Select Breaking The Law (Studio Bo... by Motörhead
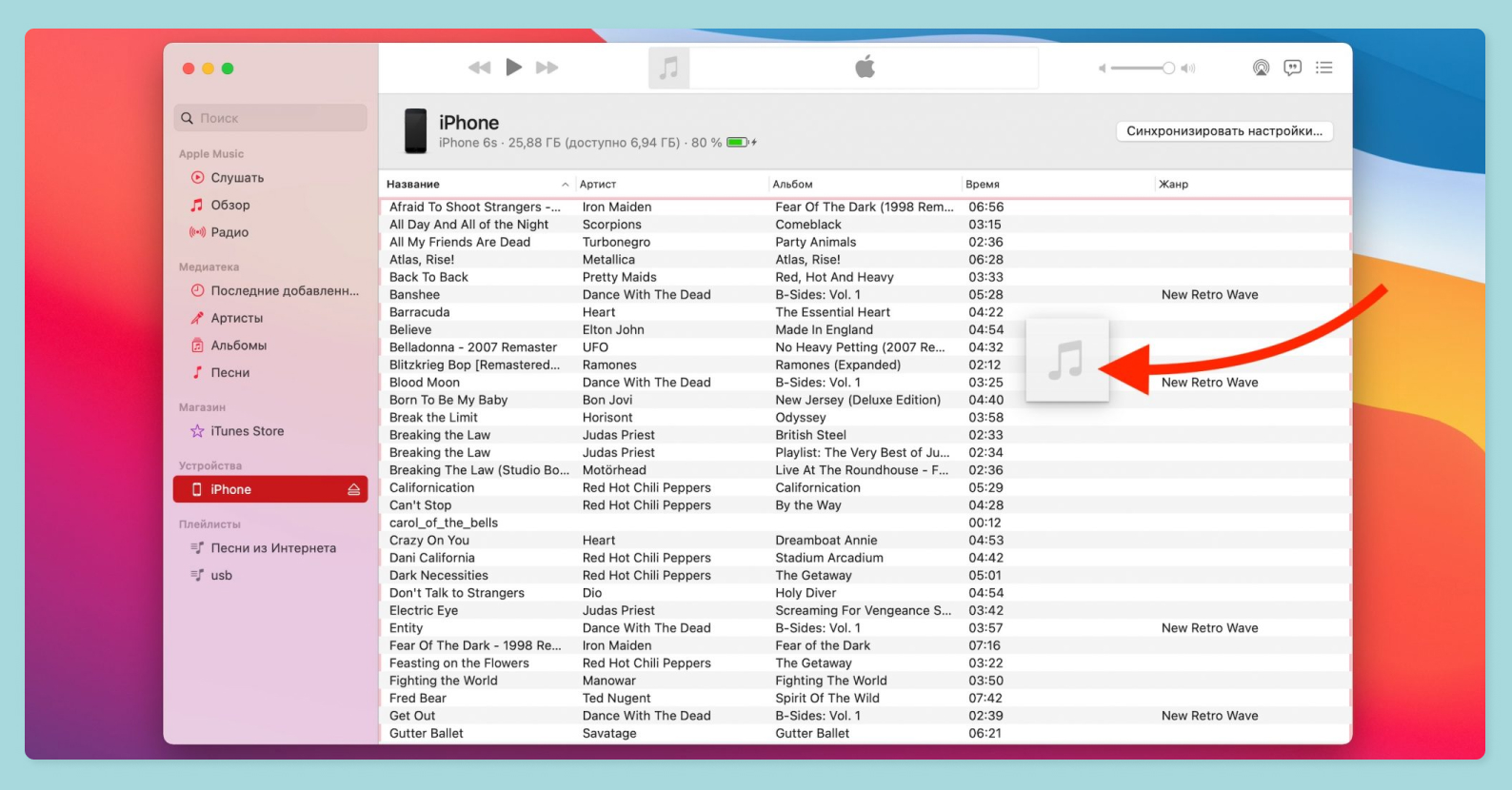Viewport: 1512px width, 790px height. [x=479, y=470]
